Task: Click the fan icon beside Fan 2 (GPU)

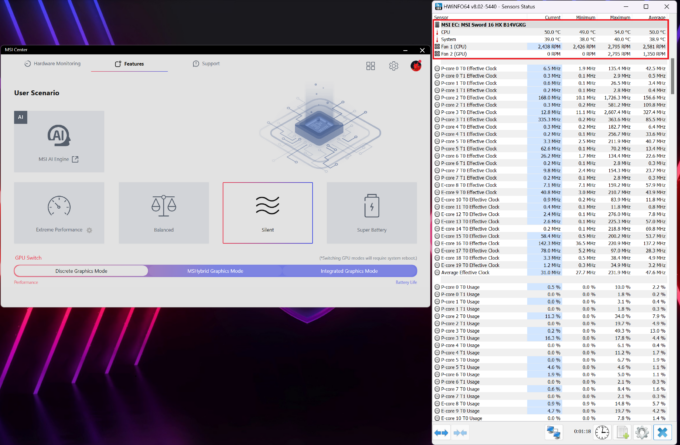Action: tap(437, 54)
